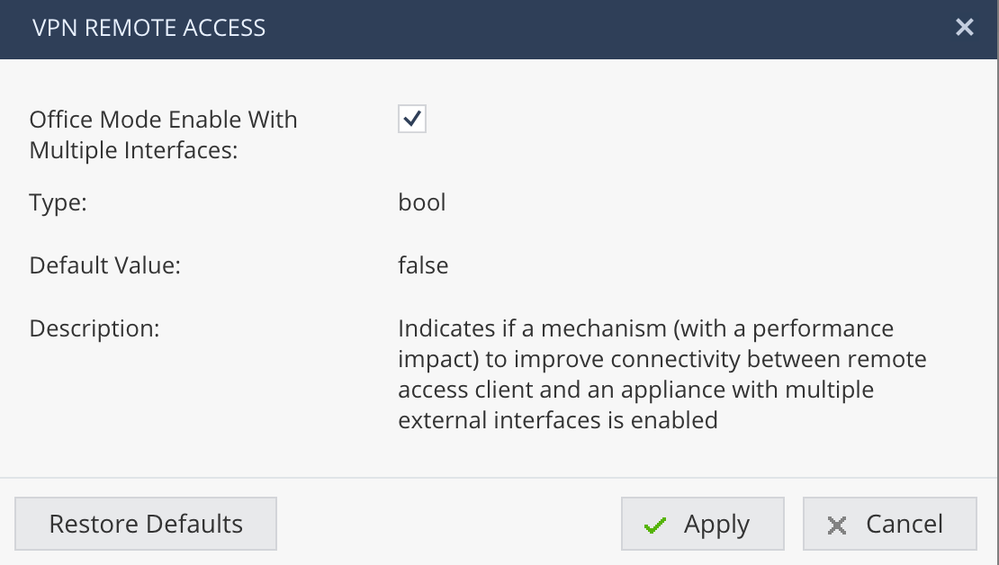Click the green checkmark icon on Apply
Screen dimensions: 999x565
pos(656,525)
